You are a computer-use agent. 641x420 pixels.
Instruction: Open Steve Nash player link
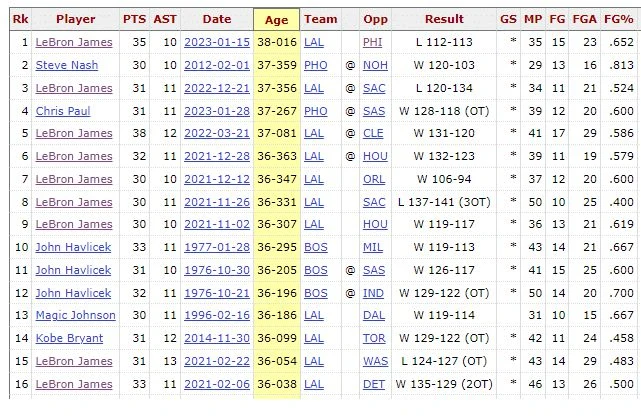(67, 65)
